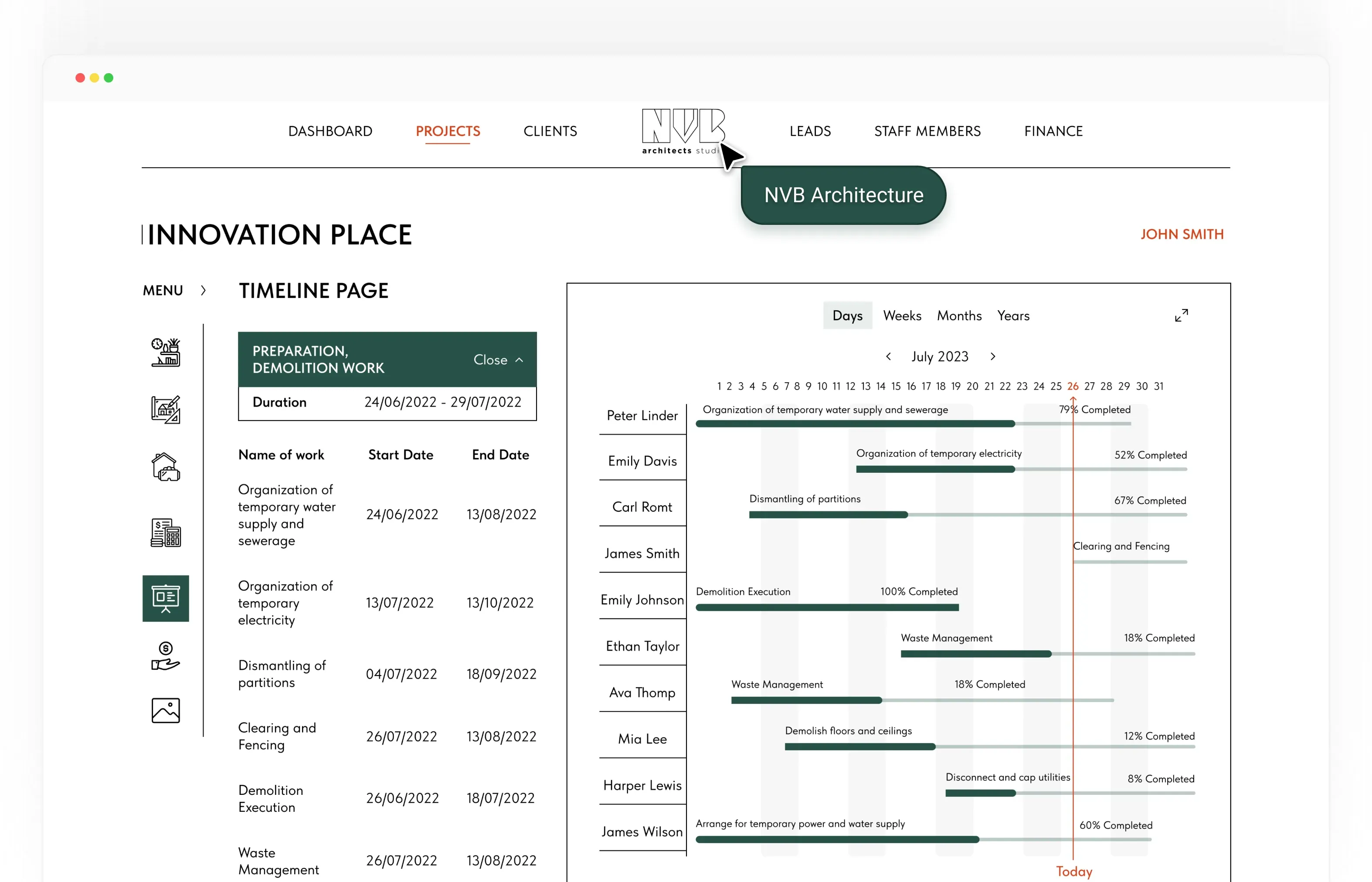Screen dimensions: 1372x882
Task: Click the Dismantling of partitions work row
Action: pos(387,674)
